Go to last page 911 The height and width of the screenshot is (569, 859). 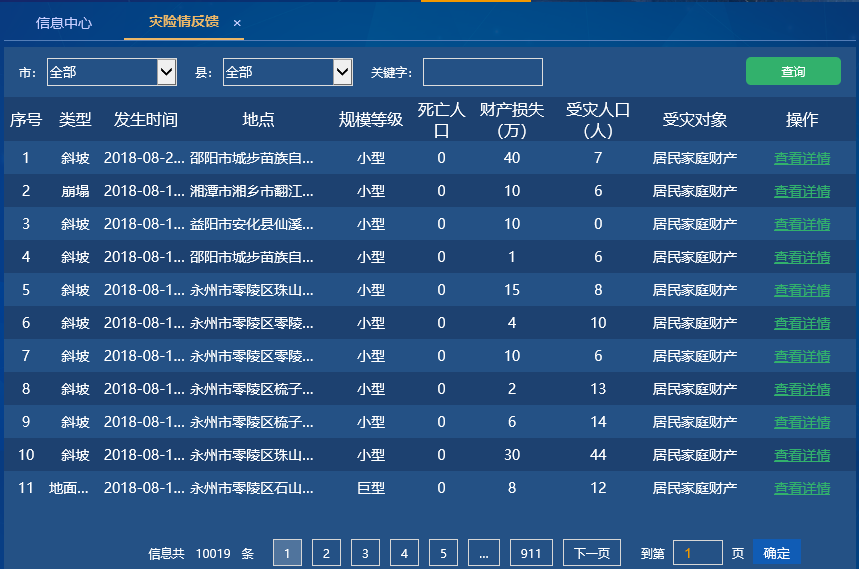click(x=531, y=553)
